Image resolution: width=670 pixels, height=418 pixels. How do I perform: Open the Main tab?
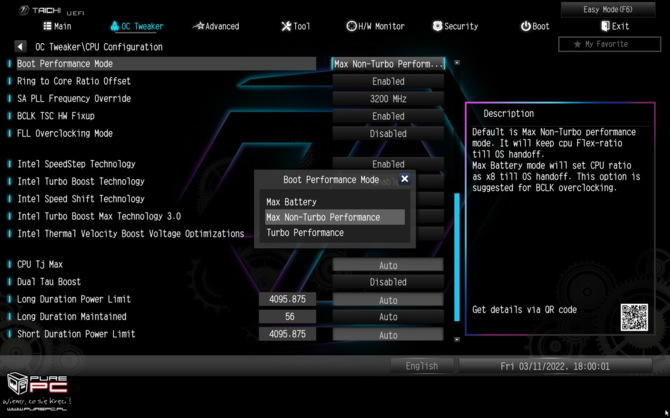click(x=57, y=26)
